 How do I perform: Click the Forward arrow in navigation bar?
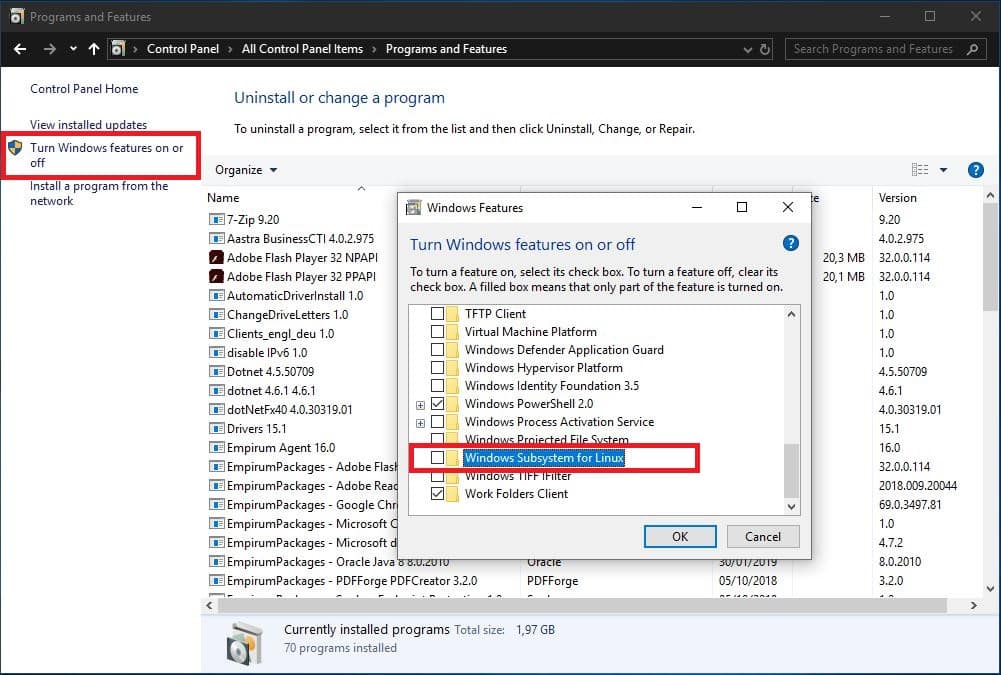49,49
